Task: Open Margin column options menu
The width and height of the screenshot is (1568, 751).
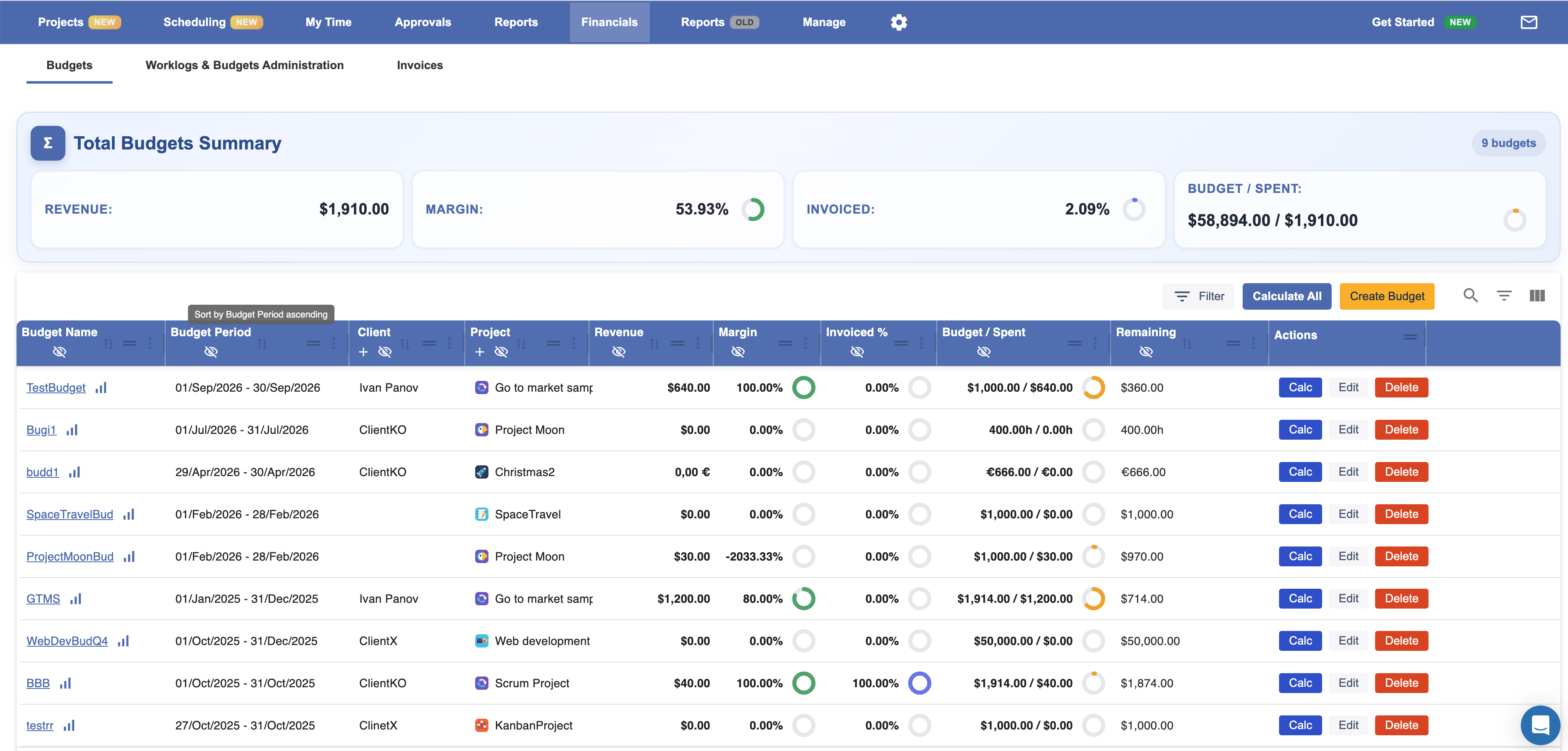Action: [x=805, y=343]
